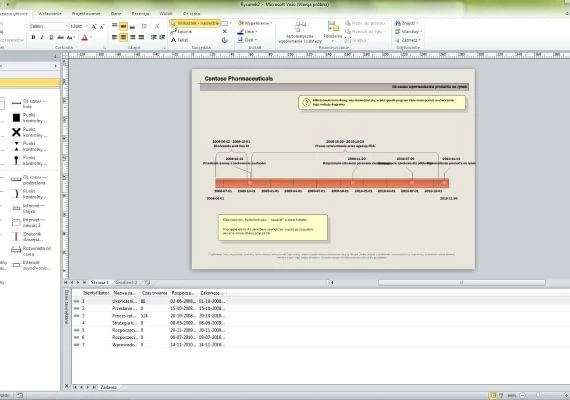
Task: Open the Cień (Shadow) dropdown
Action: tap(247, 40)
